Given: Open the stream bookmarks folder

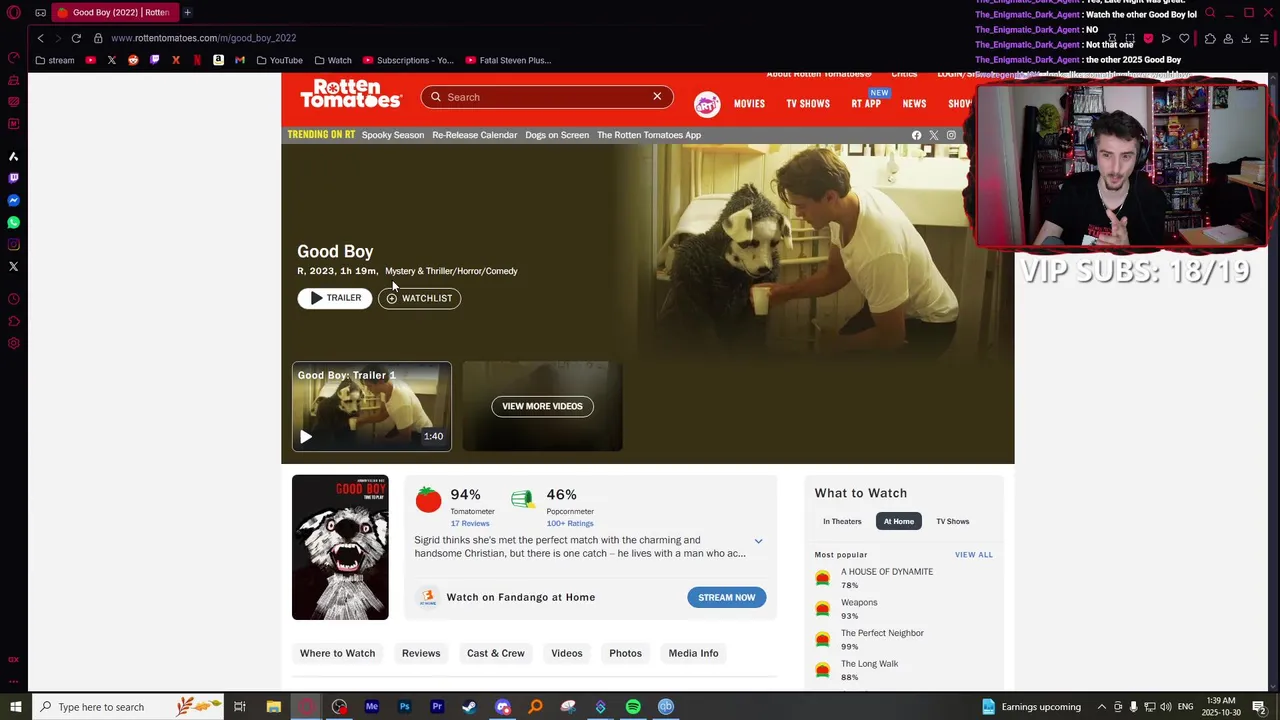Looking at the screenshot, I should point(54,60).
